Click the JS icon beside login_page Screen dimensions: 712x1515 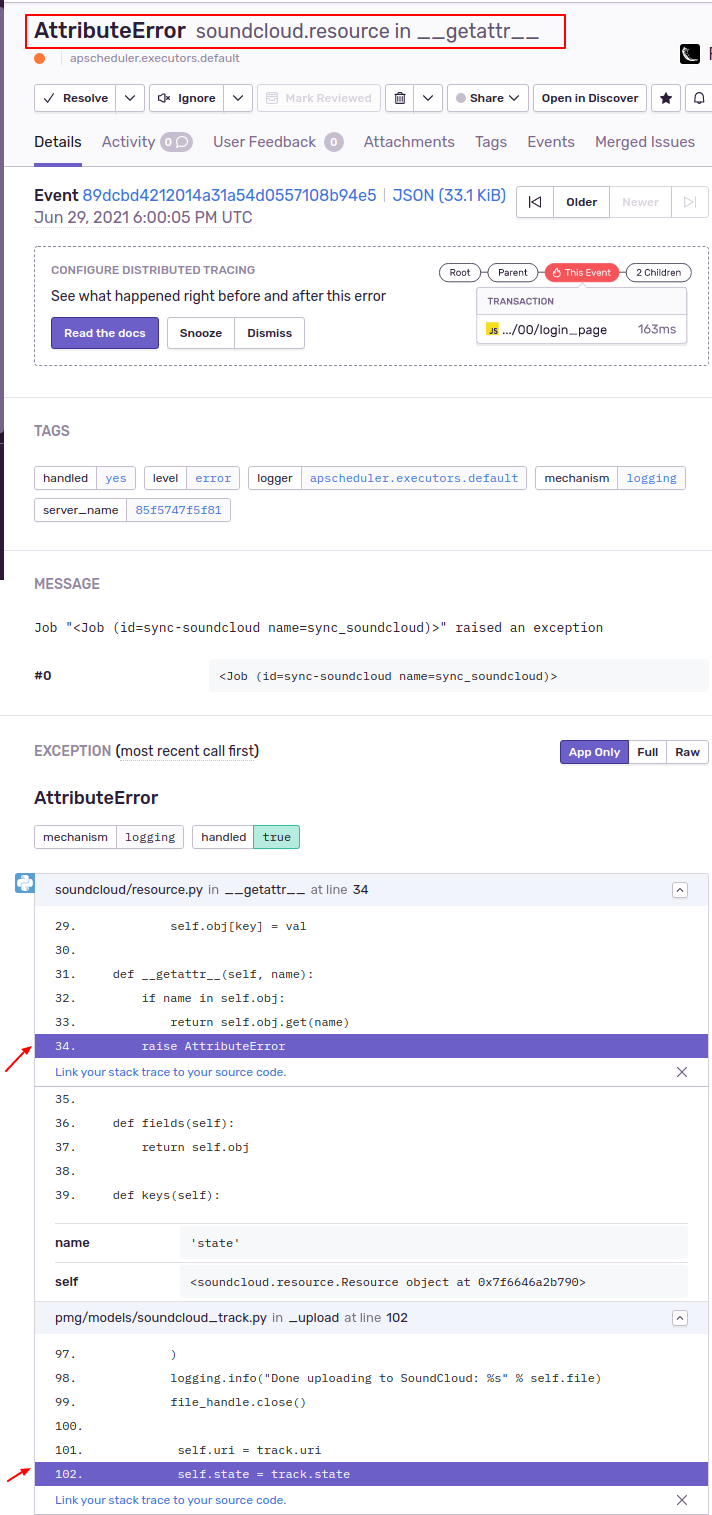pyautogui.click(x=493, y=329)
